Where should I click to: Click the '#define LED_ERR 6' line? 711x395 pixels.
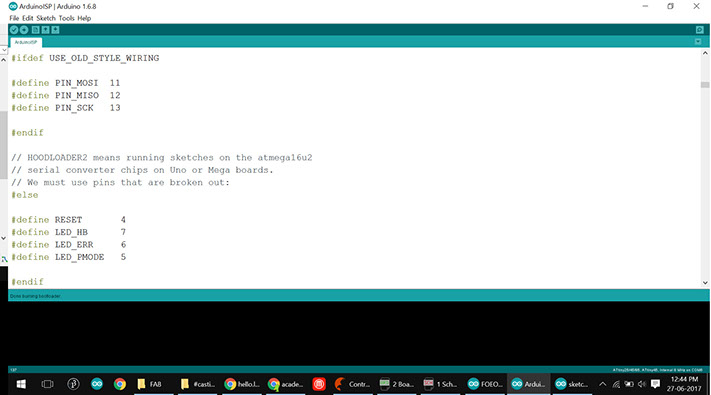tap(68, 244)
